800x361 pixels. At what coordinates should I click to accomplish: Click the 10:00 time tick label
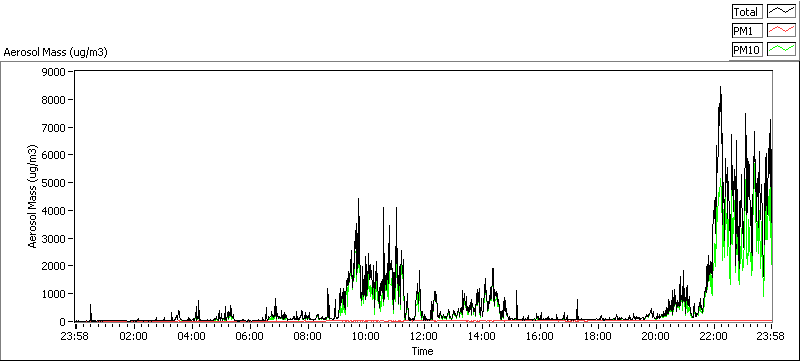[x=366, y=337]
